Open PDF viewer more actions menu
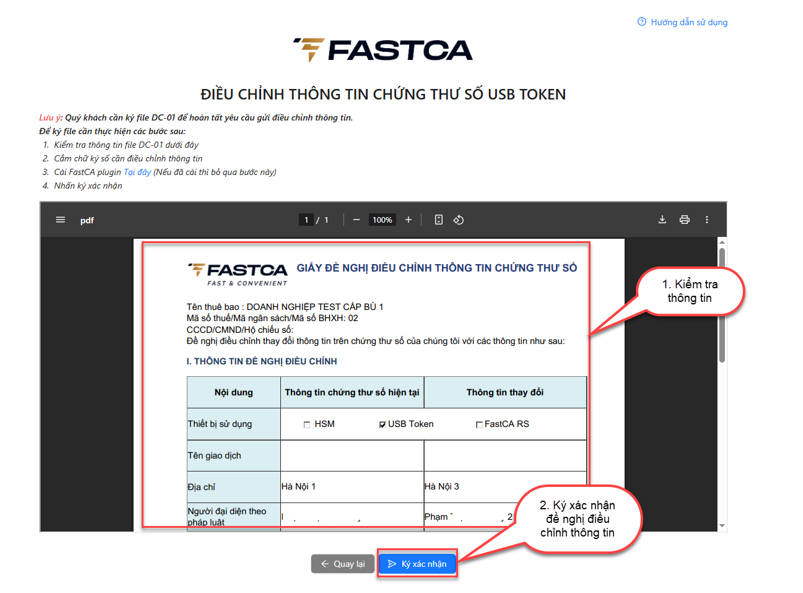Viewport: 803px width, 593px height. 707,220
